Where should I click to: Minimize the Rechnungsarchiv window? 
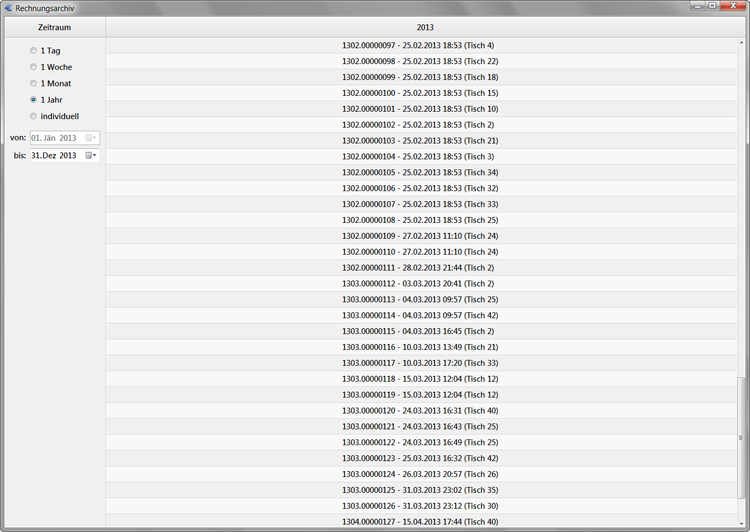pyautogui.click(x=698, y=6)
